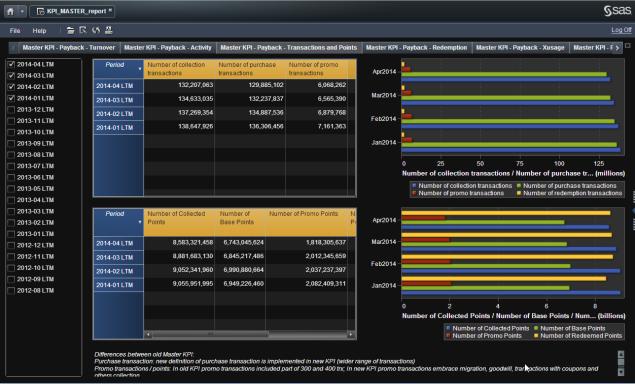635x384 pixels.
Task: Click blue swatch for Number of collection transactions legend
Action: (x=414, y=186)
